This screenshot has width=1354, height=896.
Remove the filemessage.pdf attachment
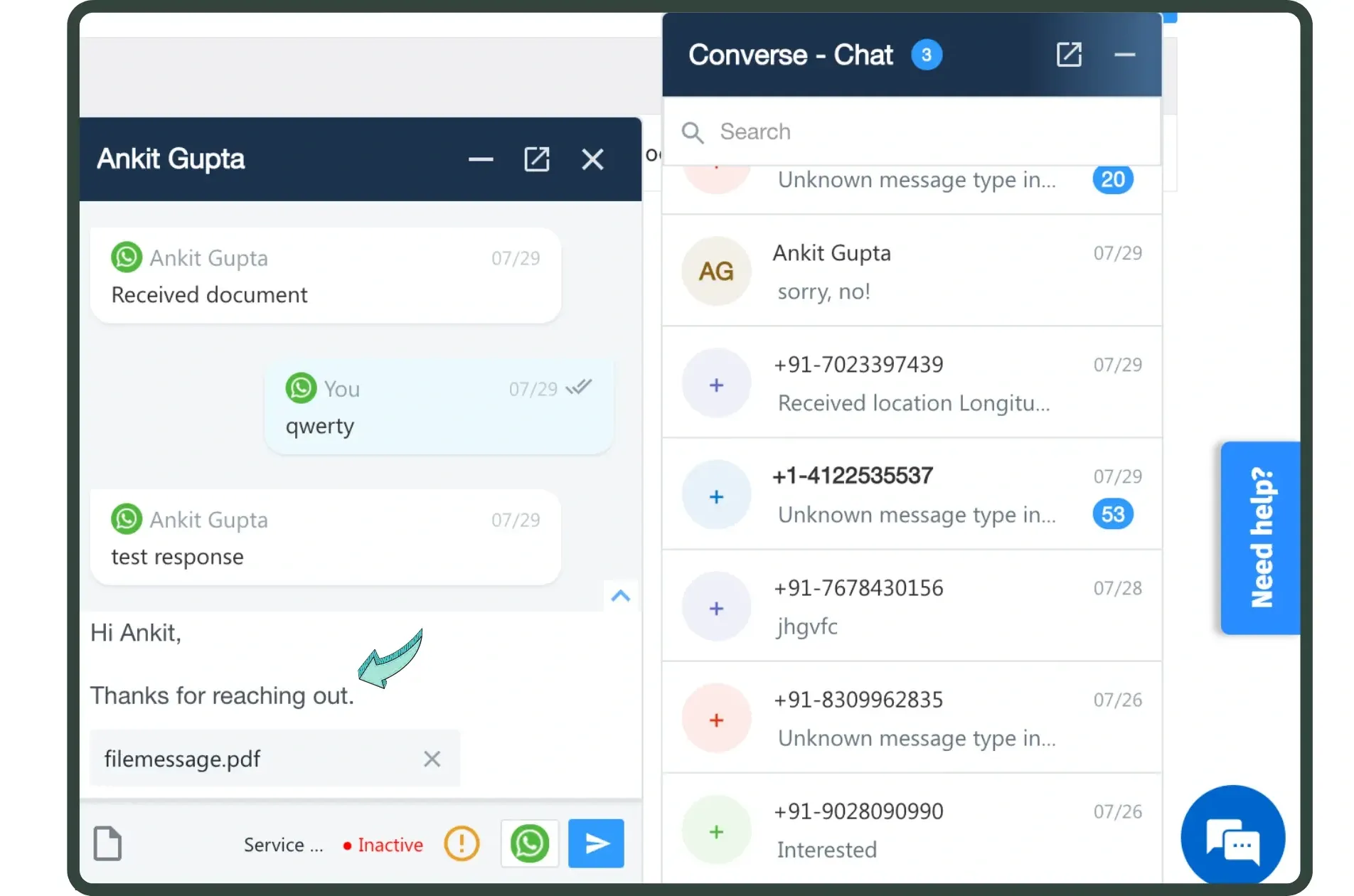432,759
